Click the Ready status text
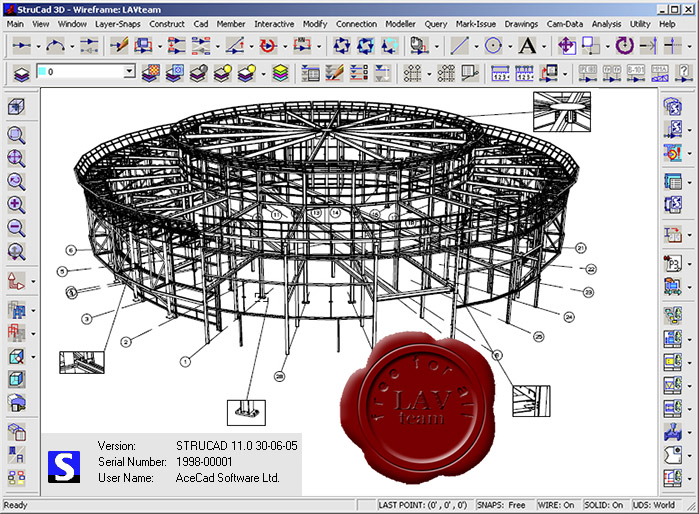 [15, 505]
